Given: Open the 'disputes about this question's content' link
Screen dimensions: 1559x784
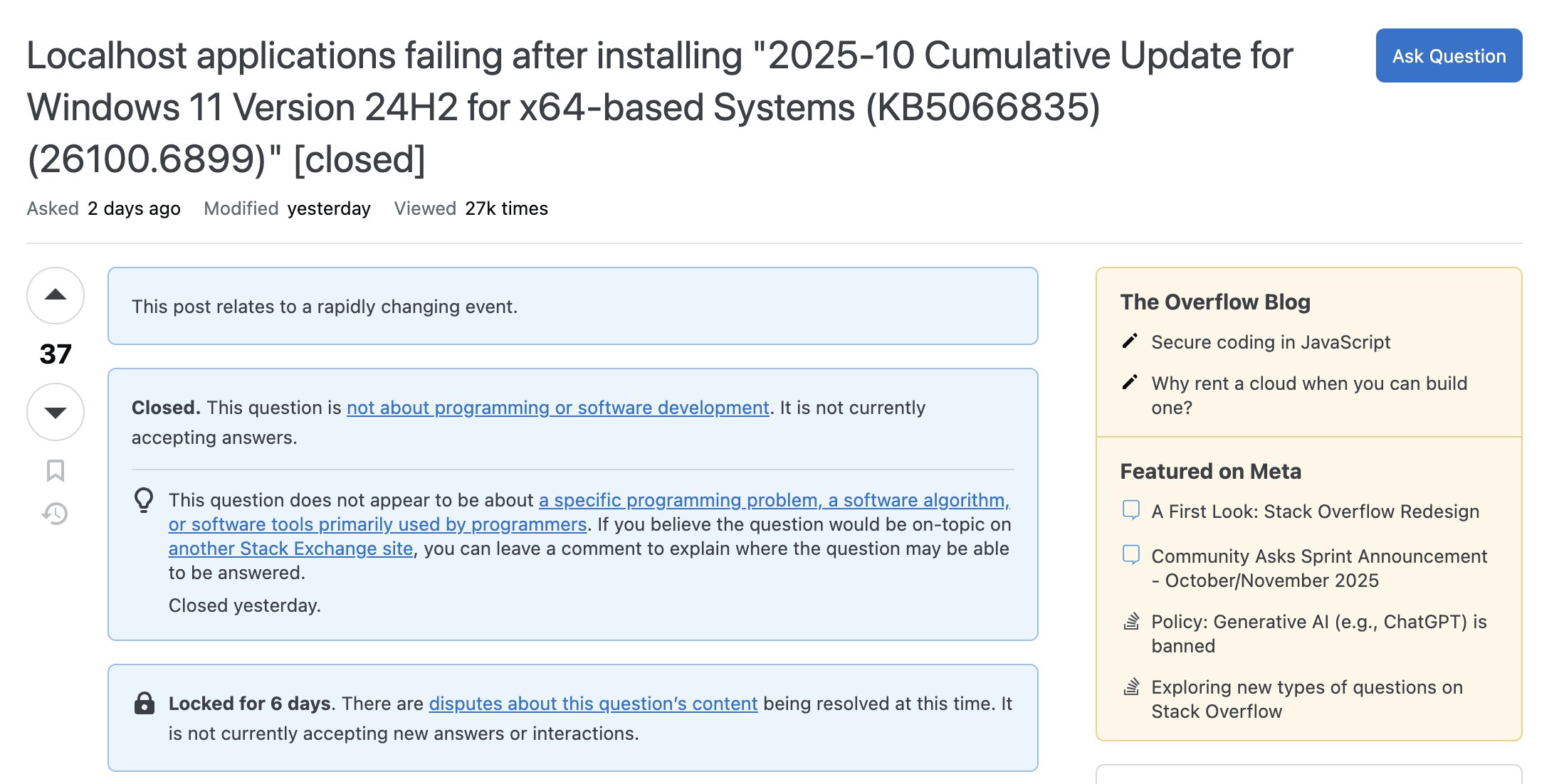Looking at the screenshot, I should coord(593,704).
